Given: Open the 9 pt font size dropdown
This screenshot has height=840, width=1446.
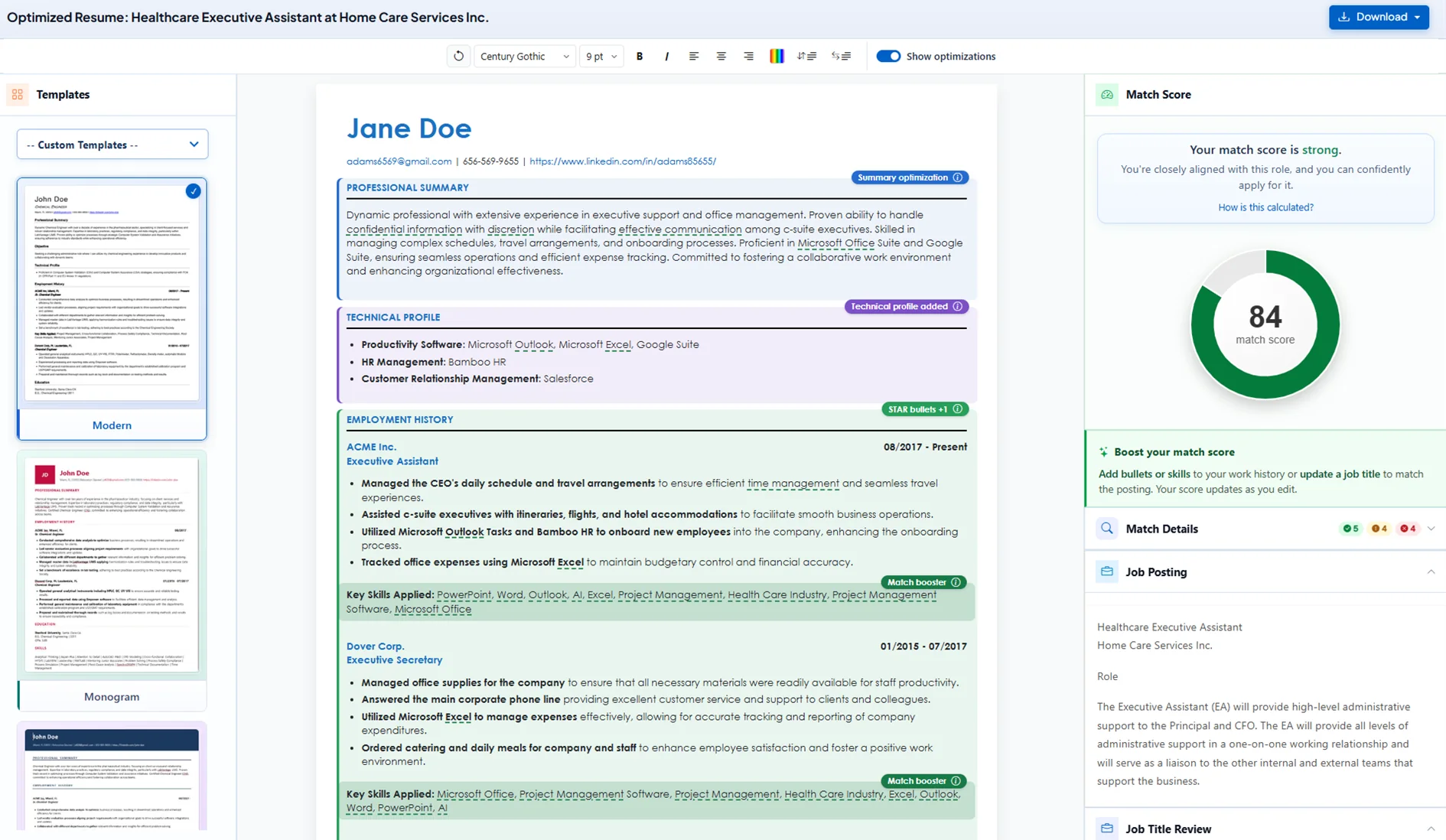Looking at the screenshot, I should 601,56.
